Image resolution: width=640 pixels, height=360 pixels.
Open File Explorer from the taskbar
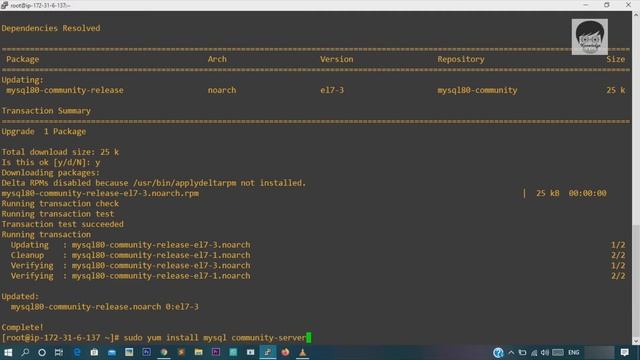[198, 352]
